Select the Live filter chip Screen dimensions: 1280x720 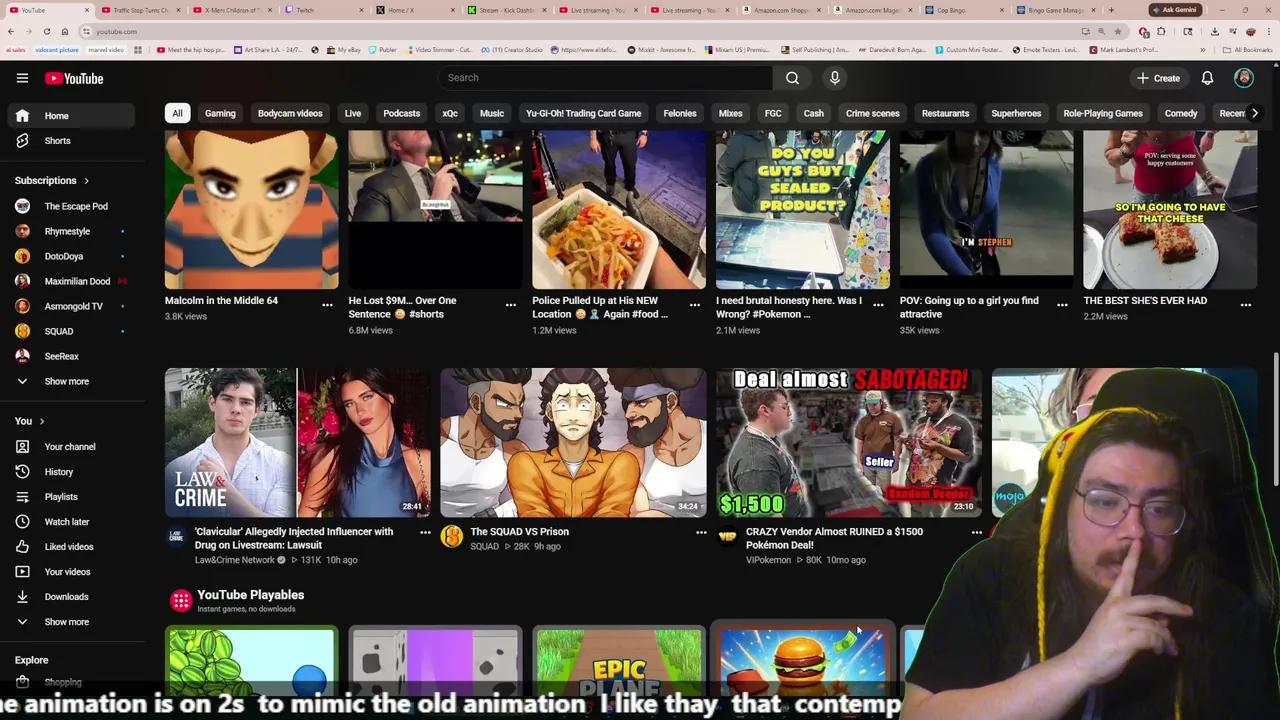(x=353, y=113)
